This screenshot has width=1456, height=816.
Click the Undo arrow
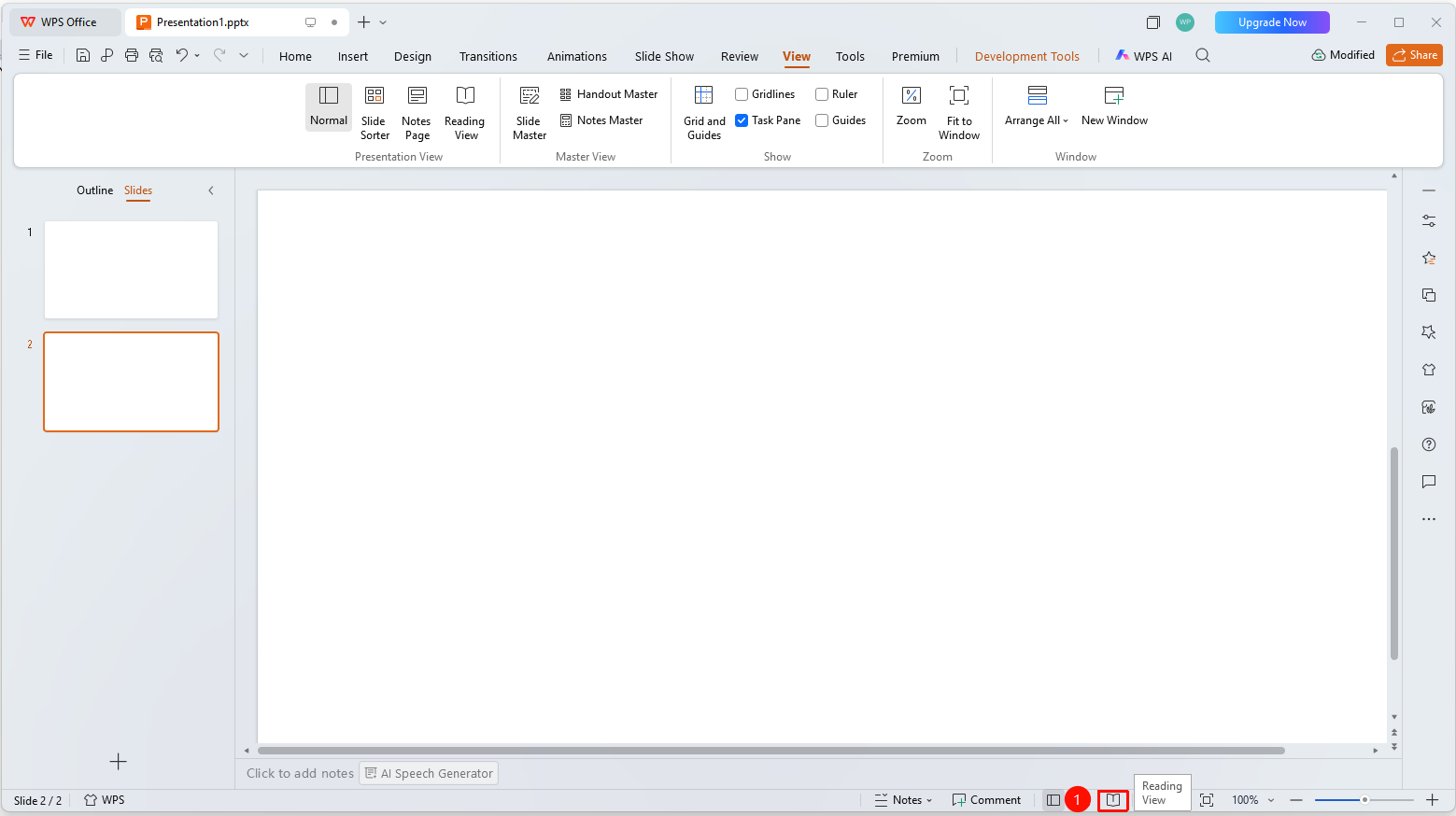182,55
